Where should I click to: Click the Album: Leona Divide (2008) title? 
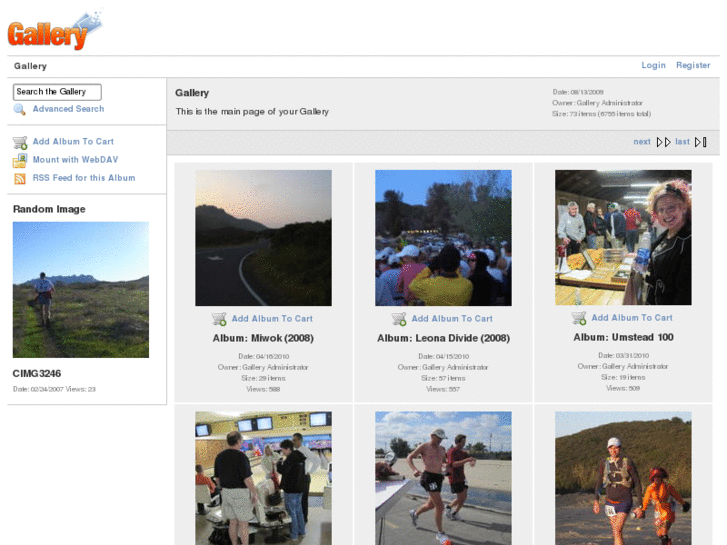tap(443, 338)
